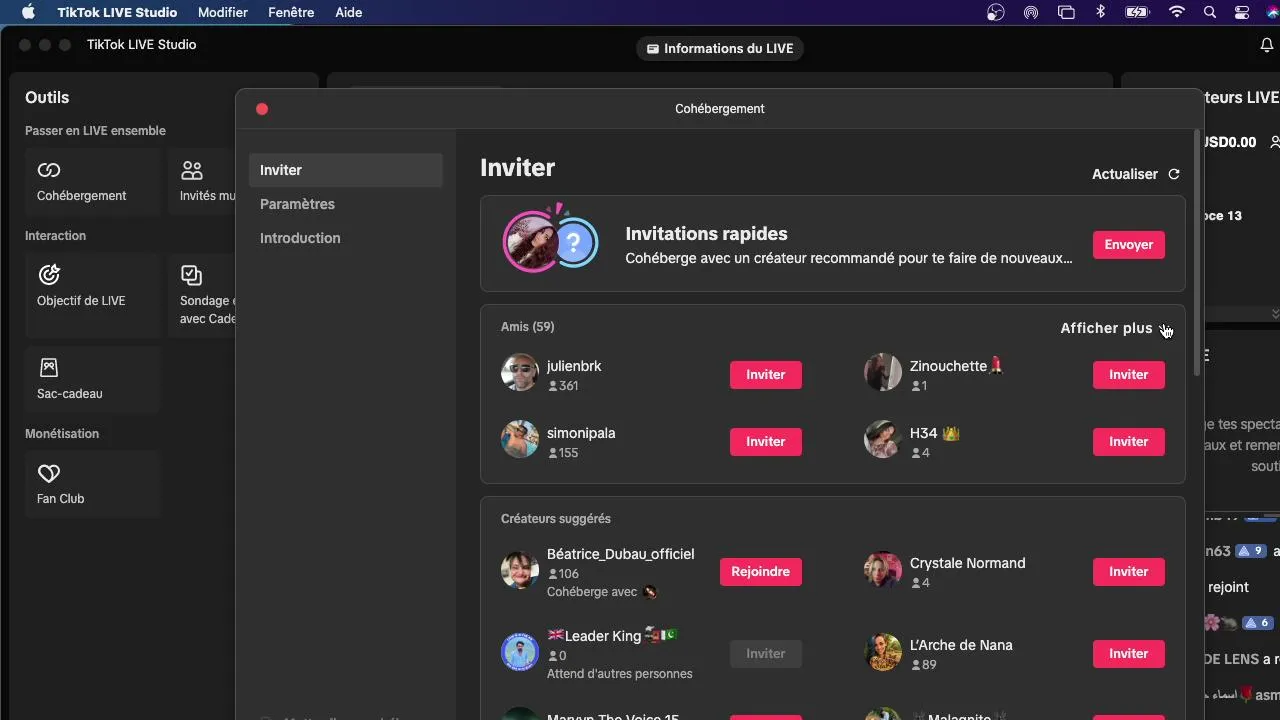Click julienbrk's profile avatar

click(520, 372)
